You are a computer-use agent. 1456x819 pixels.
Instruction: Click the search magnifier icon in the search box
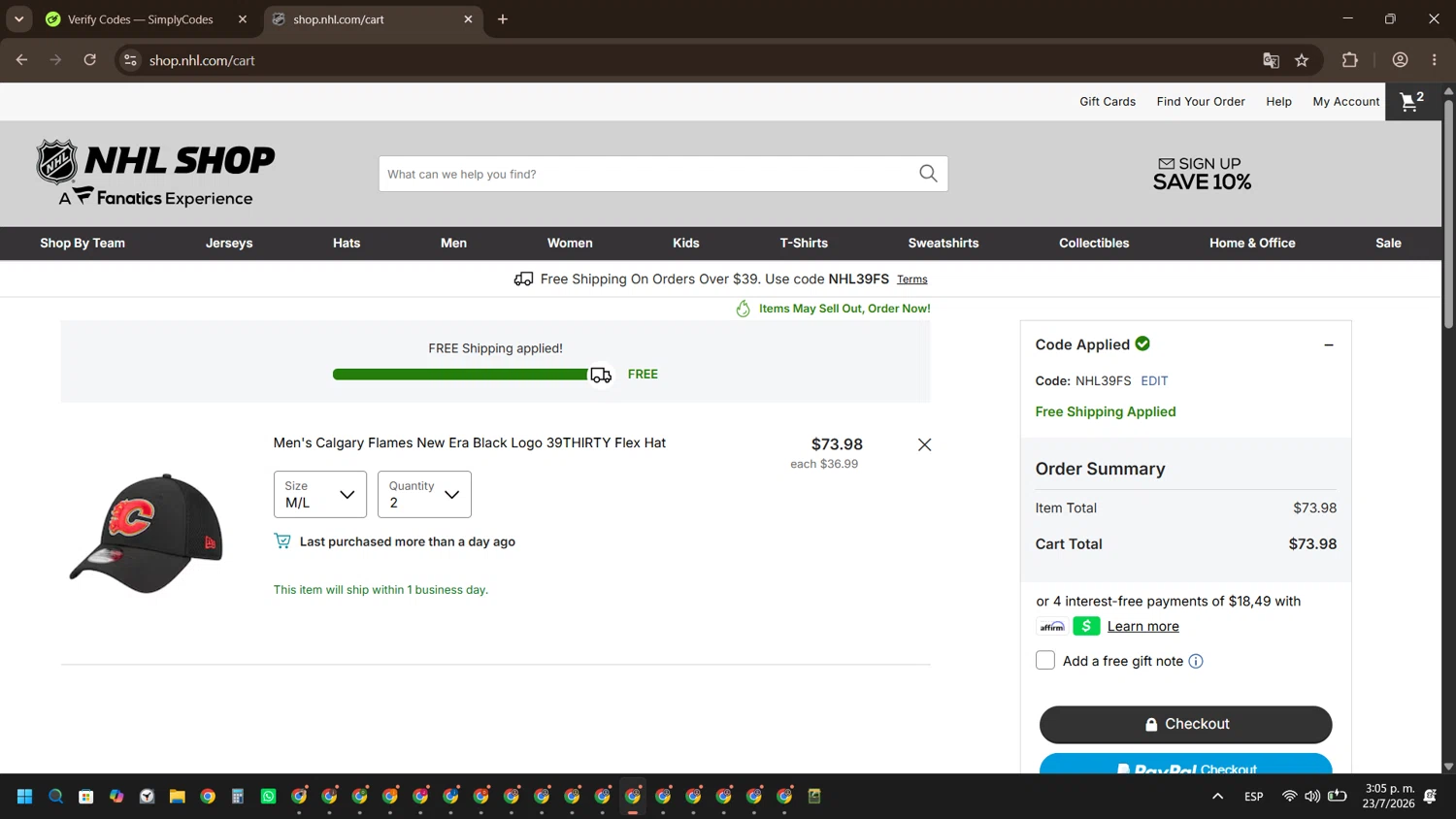928,174
